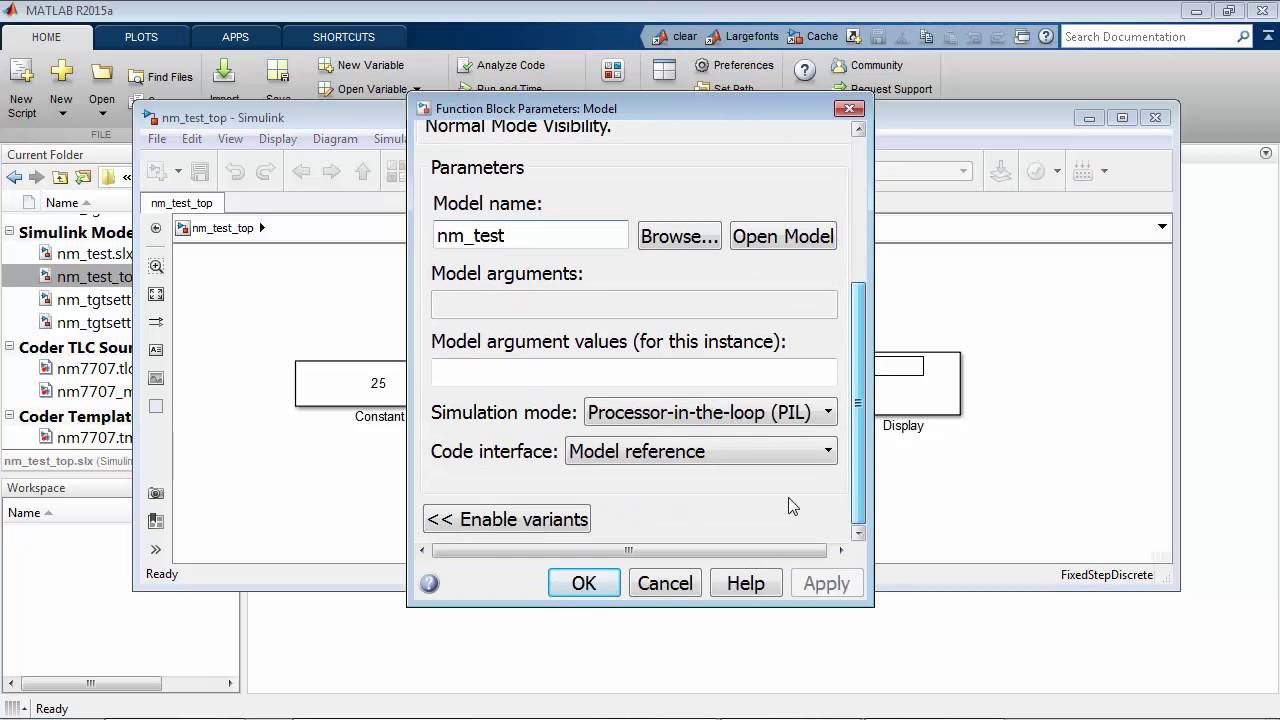Click the Search Documentation magnifier icon
The height and width of the screenshot is (720, 1280).
(x=1243, y=37)
